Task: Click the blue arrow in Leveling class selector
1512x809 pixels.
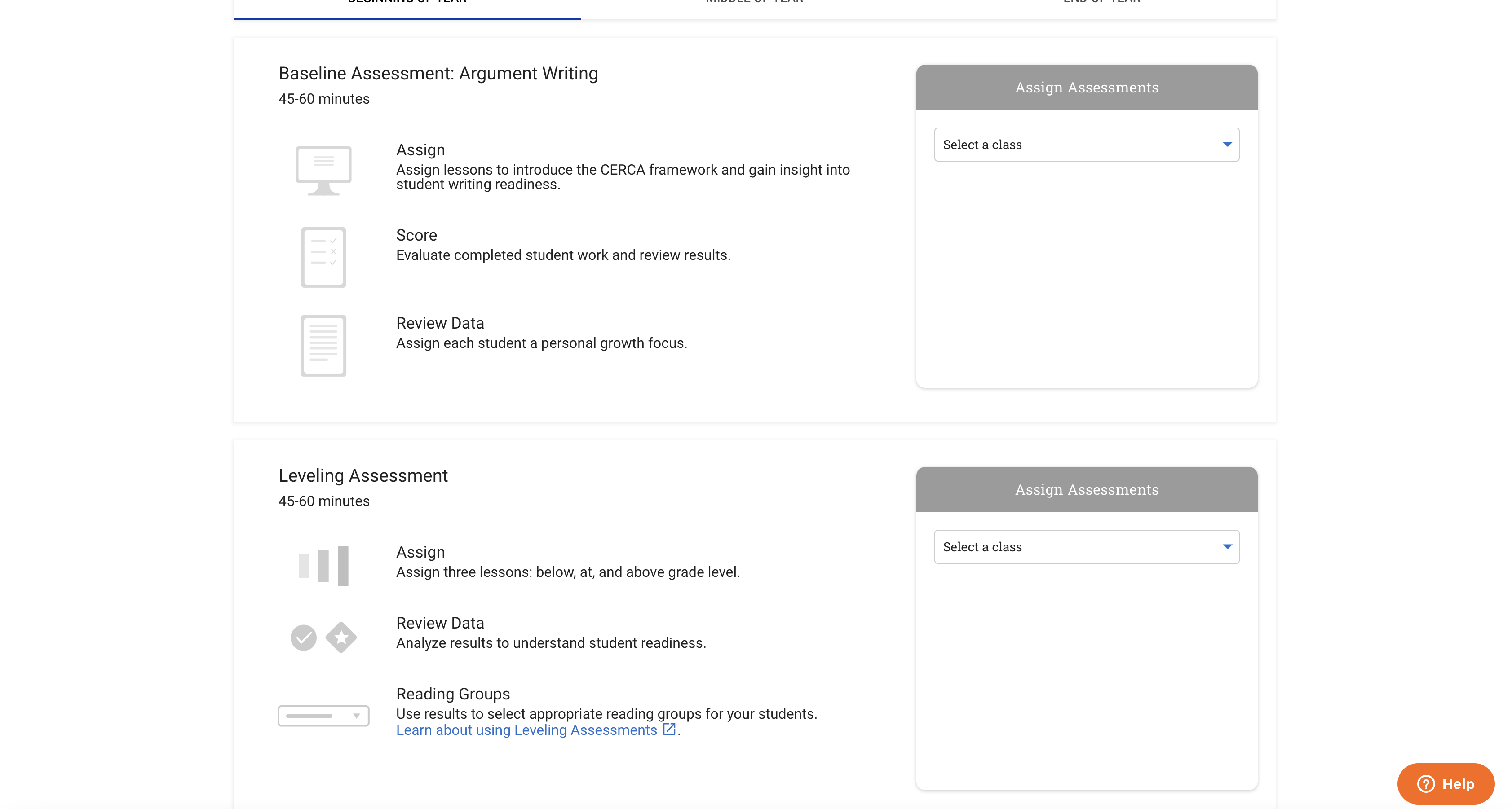Action: [1227, 547]
